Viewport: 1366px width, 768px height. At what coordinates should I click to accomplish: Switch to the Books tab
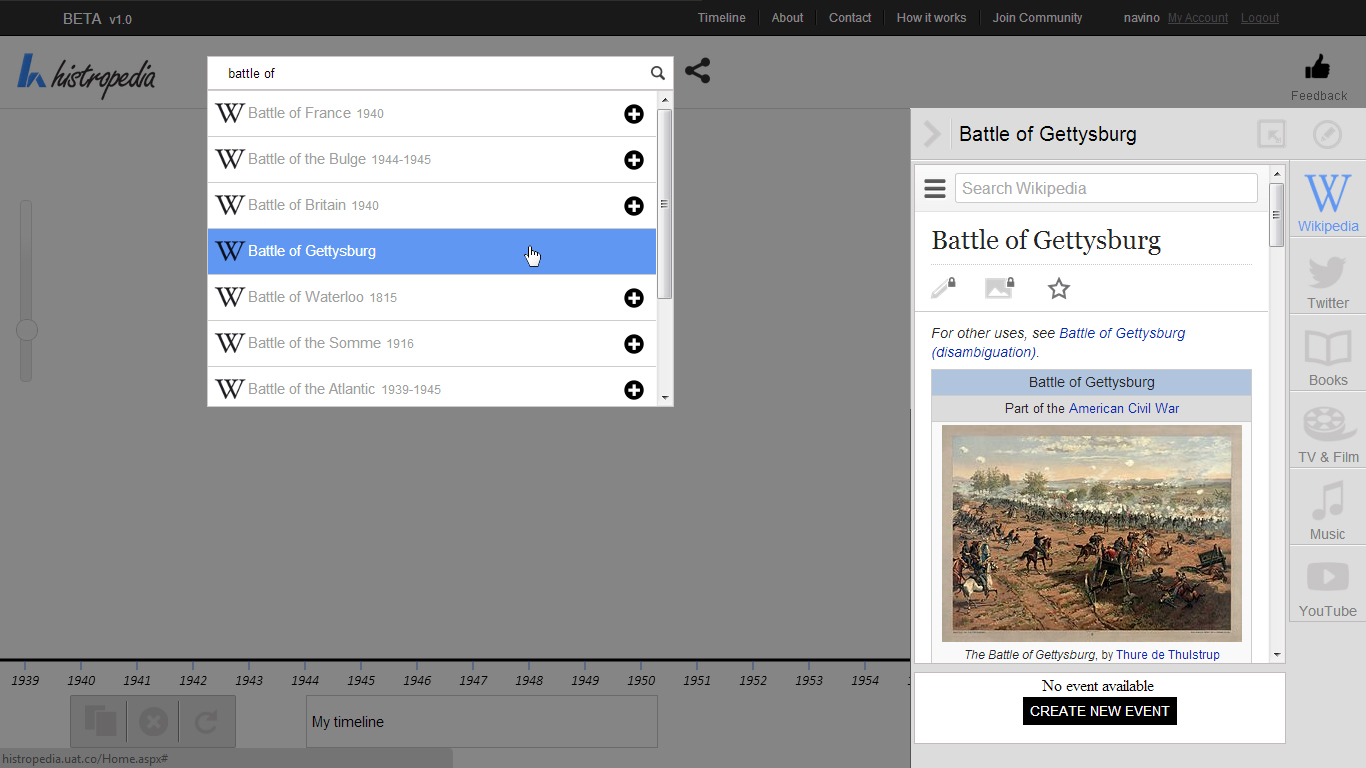pyautogui.click(x=1327, y=355)
